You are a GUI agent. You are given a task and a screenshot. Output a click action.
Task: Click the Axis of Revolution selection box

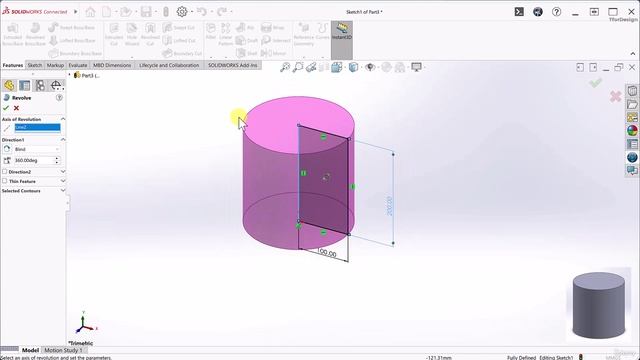(37, 128)
